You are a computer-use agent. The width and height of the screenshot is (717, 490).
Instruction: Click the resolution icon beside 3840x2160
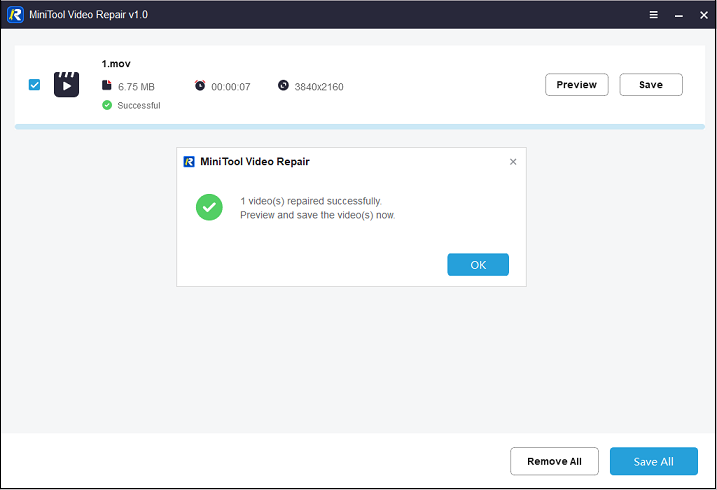click(x=284, y=85)
